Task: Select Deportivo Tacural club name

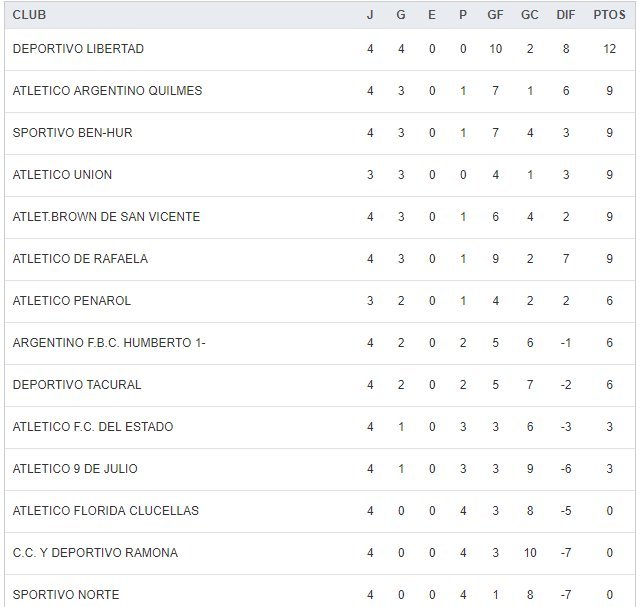Action: (x=78, y=385)
